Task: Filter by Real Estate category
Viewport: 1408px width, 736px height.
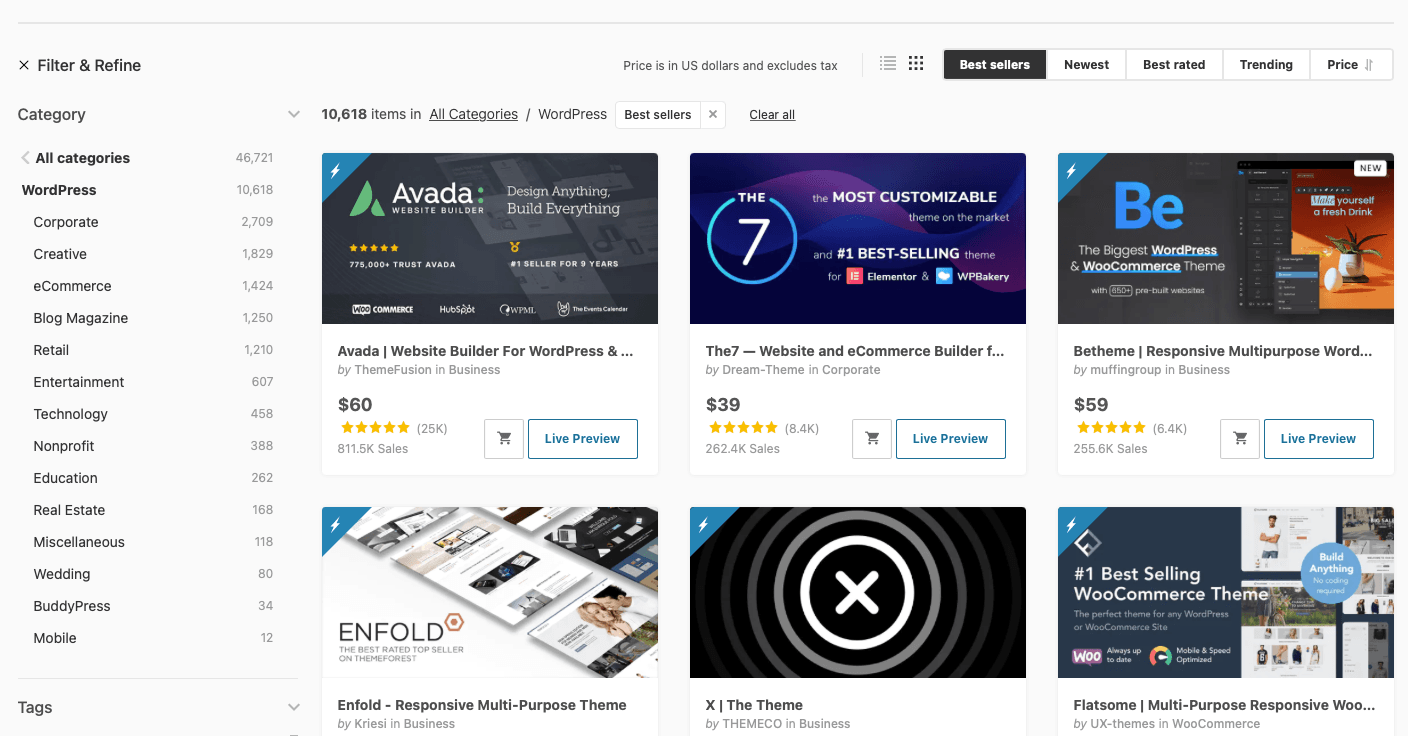Action: (69, 510)
